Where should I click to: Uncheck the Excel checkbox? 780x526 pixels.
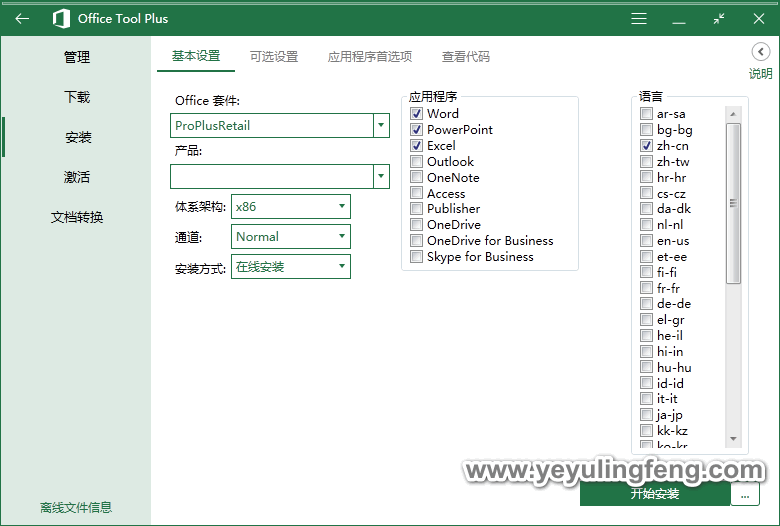click(x=416, y=146)
